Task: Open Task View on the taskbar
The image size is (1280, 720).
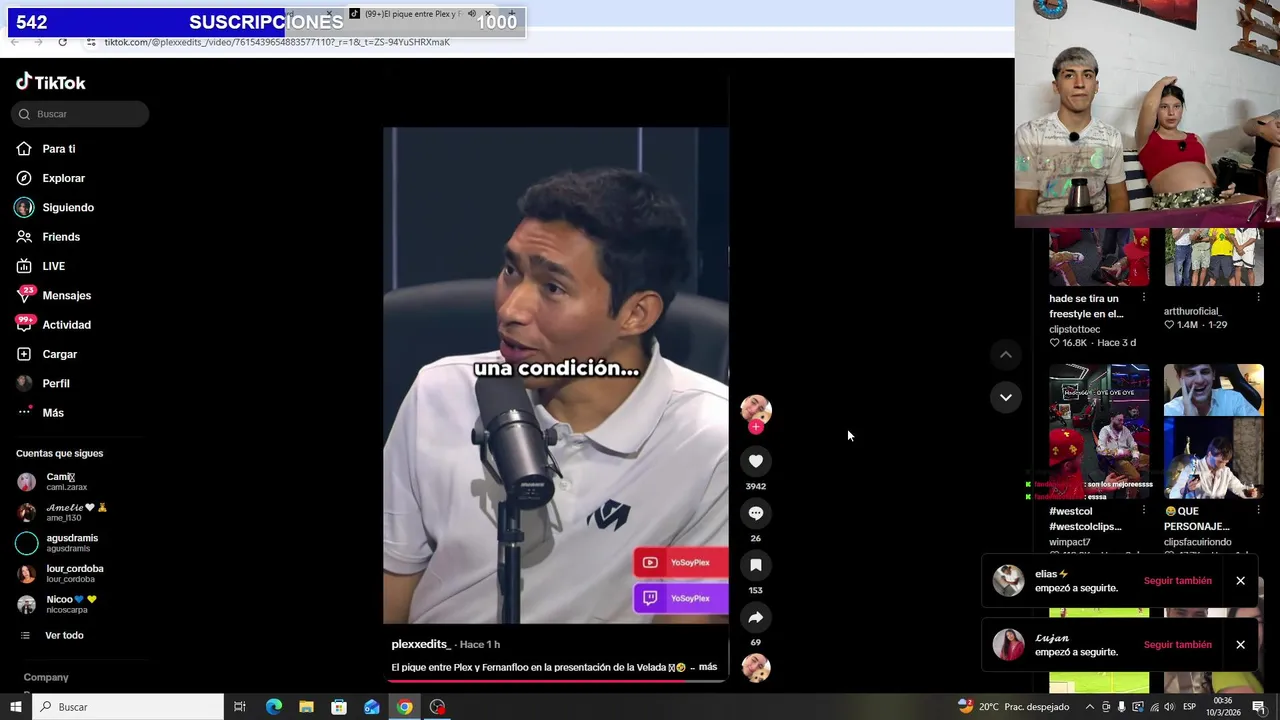Action: pos(240,707)
